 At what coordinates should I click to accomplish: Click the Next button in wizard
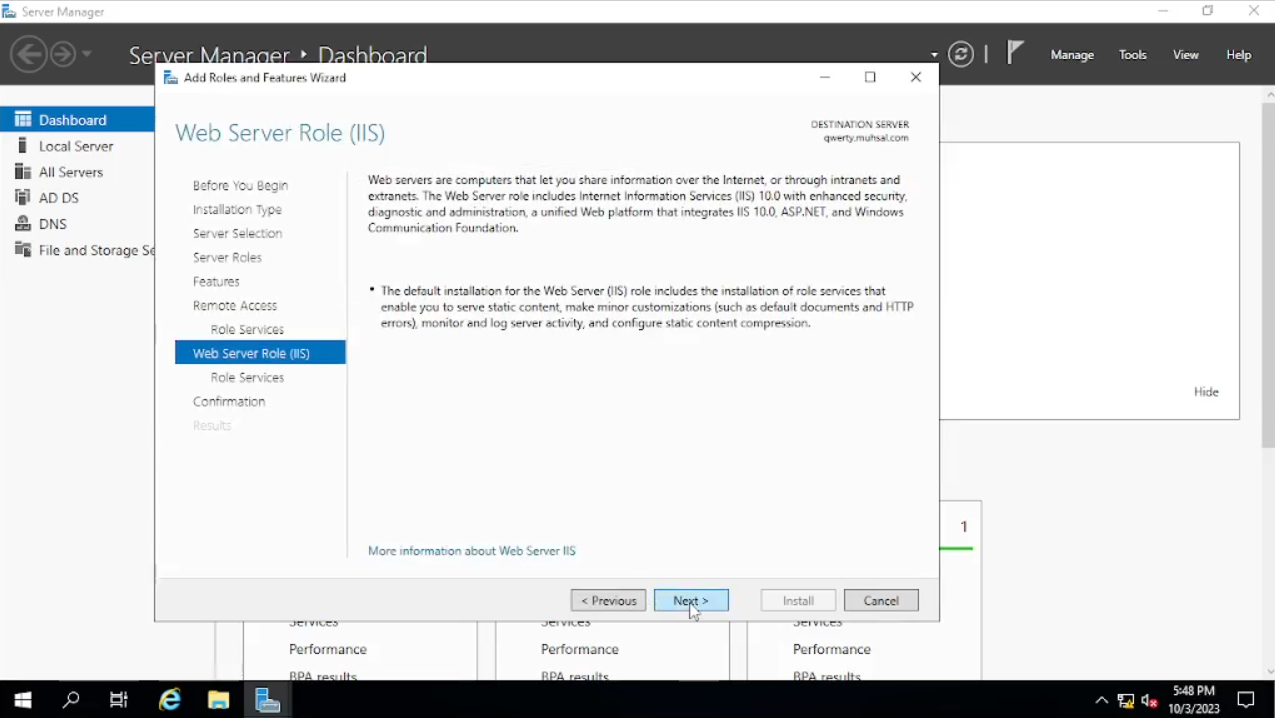tap(691, 600)
